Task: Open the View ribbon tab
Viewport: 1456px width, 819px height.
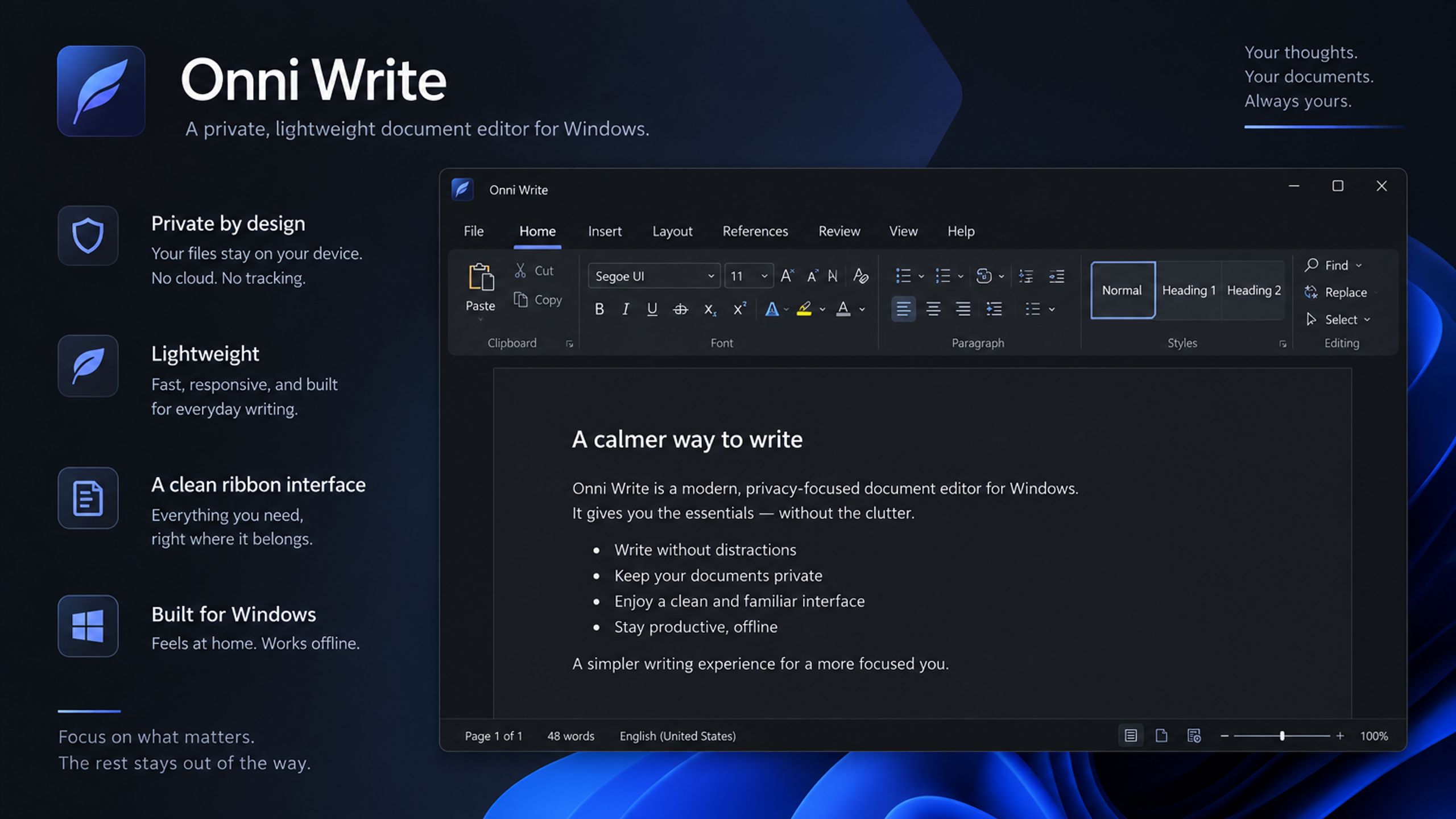Action: pos(903,231)
